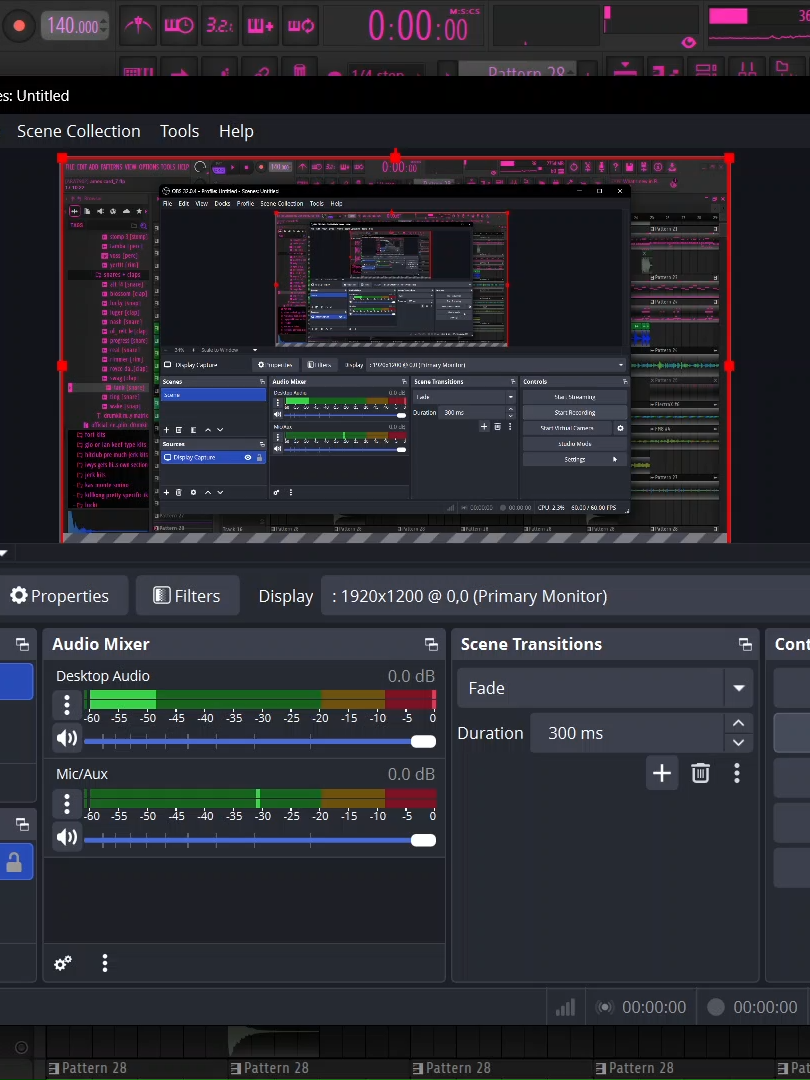
Task: Decrease transition Duration with down arrow
Action: click(738, 742)
